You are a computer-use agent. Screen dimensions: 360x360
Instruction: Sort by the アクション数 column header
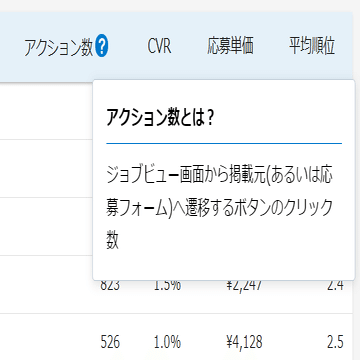pyautogui.click(x=59, y=48)
